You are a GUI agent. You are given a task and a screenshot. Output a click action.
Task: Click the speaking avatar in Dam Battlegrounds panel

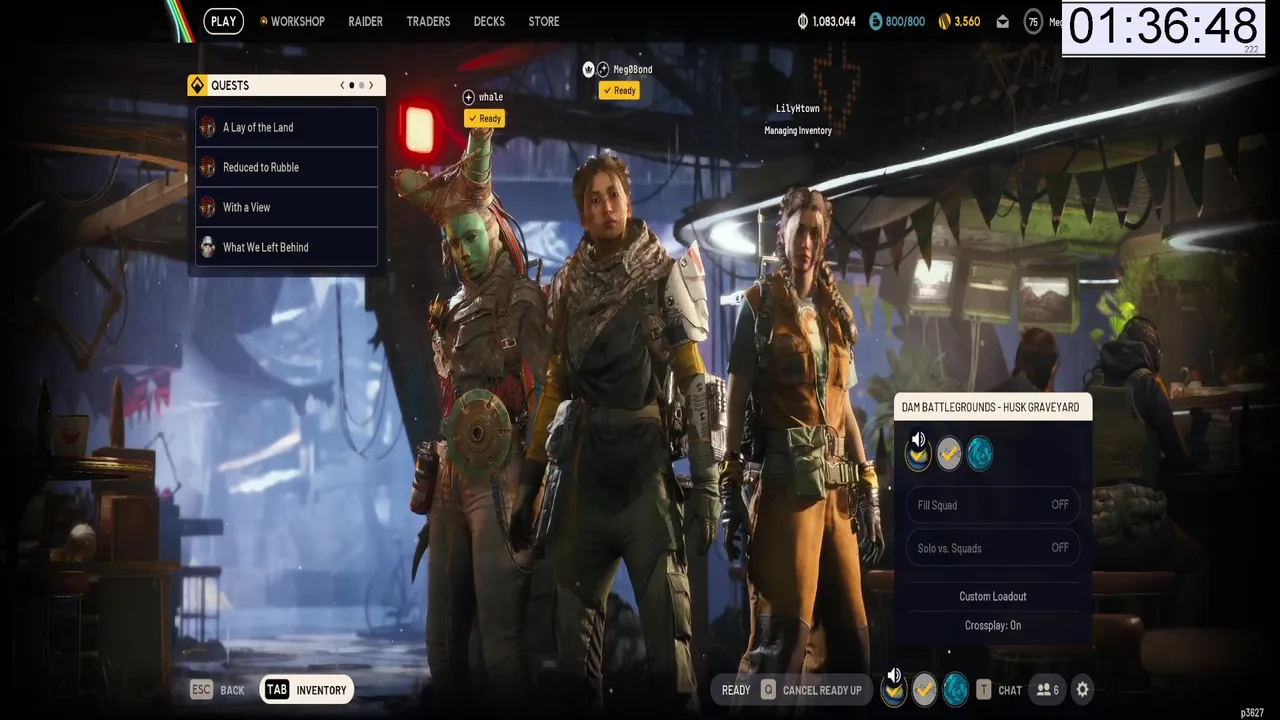917,451
